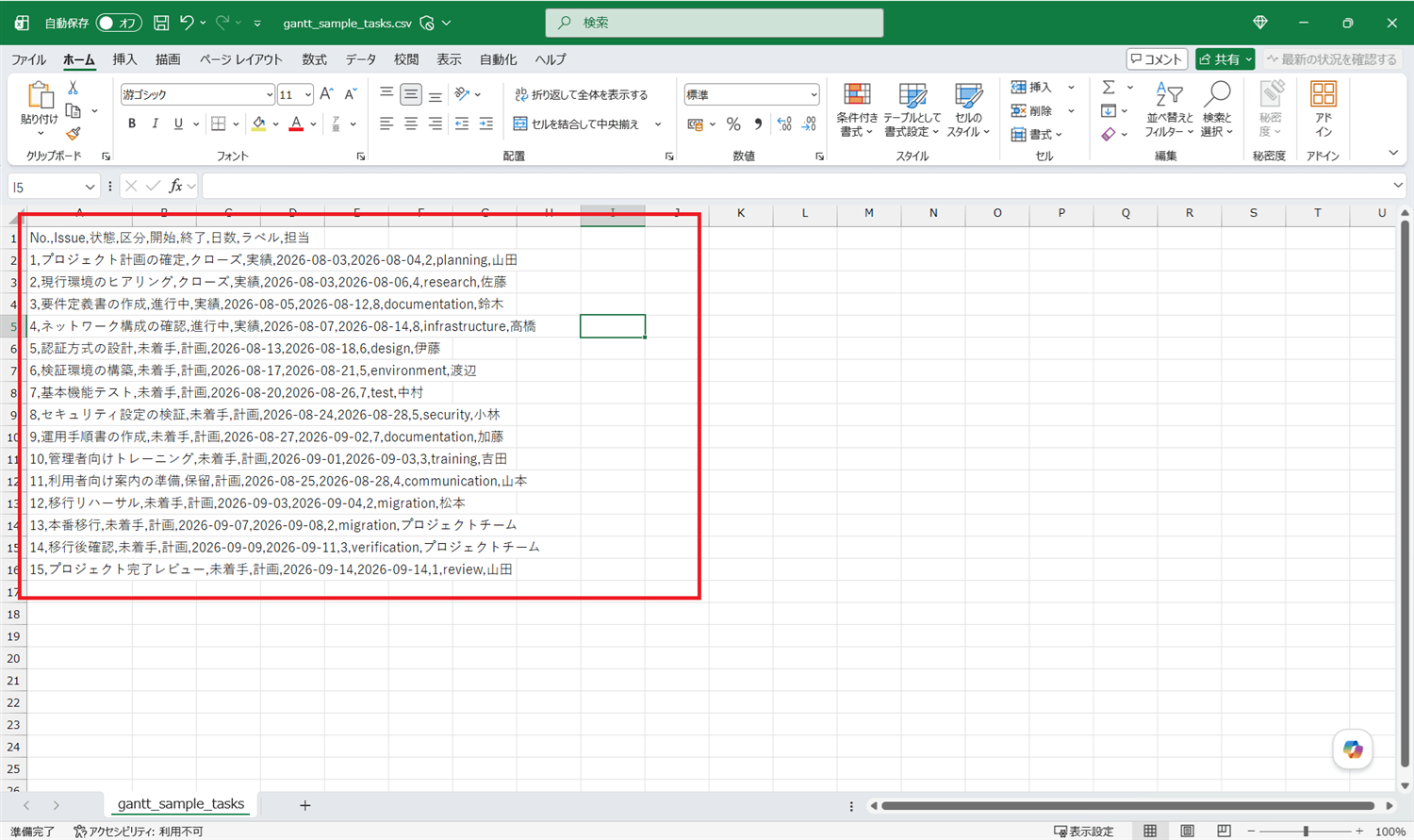
Task: Switch to the 挿入 ribbon tab
Action: 124,59
